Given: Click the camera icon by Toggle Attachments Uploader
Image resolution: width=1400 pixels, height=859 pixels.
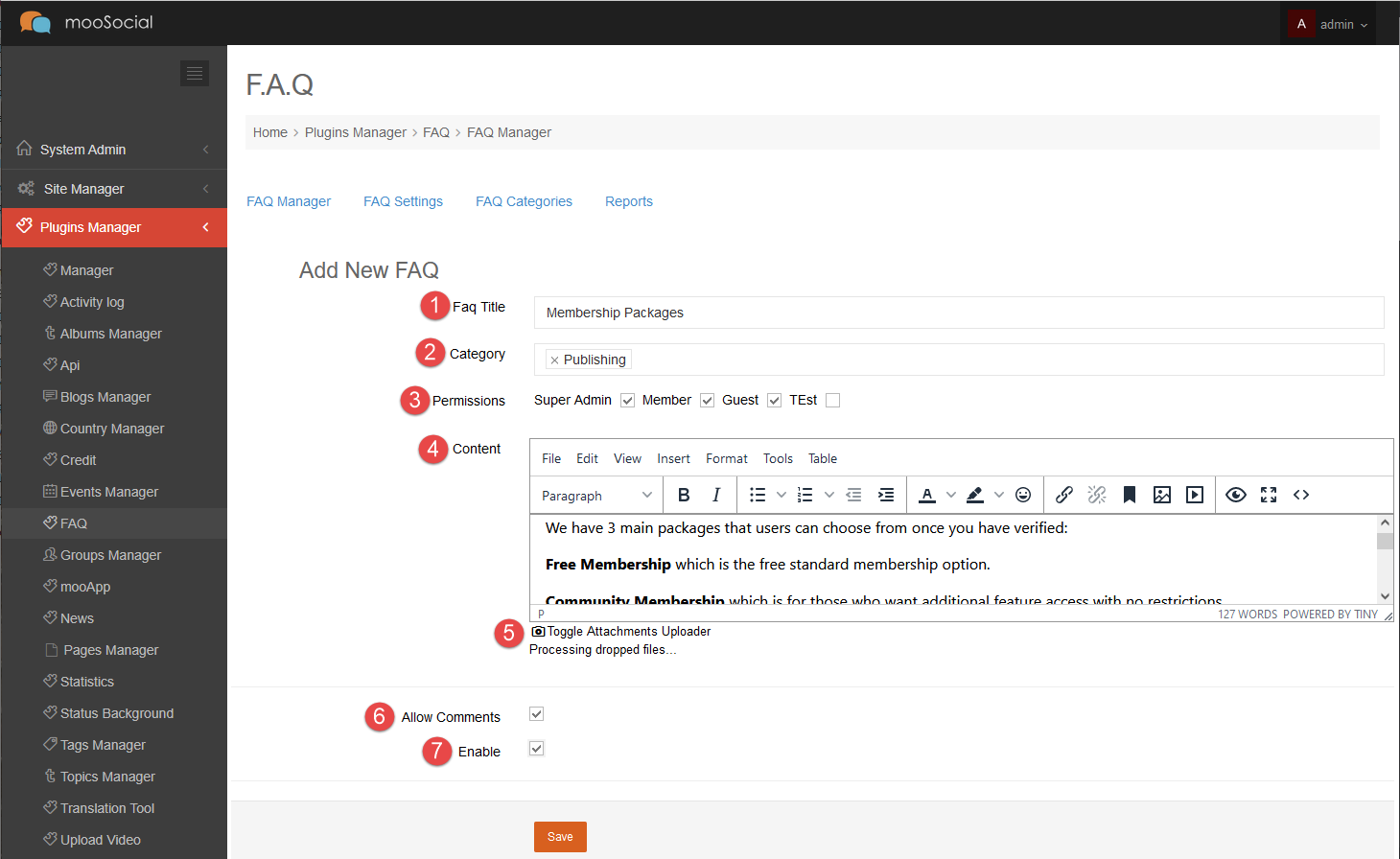Looking at the screenshot, I should (538, 631).
